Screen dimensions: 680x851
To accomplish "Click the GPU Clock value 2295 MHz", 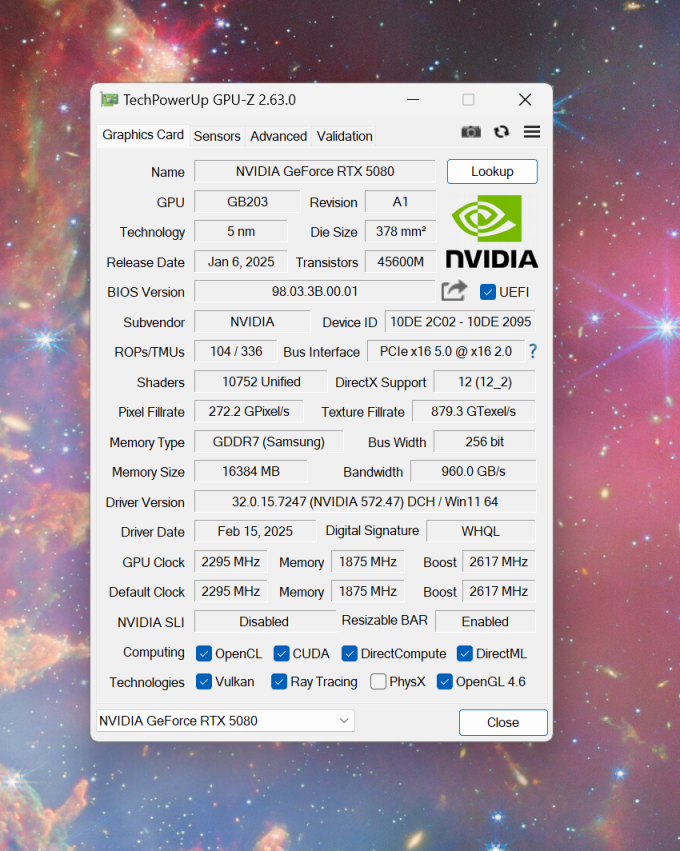I will coord(231,562).
